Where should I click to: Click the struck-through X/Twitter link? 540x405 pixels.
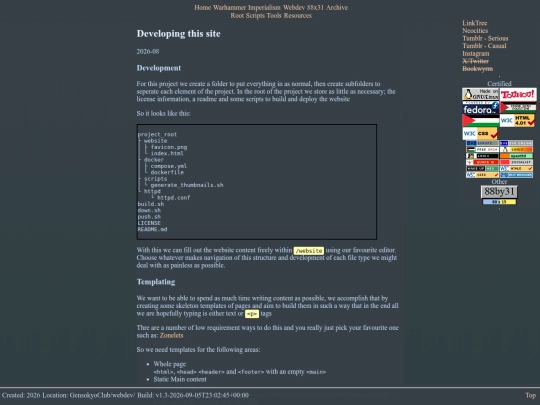pos(475,61)
